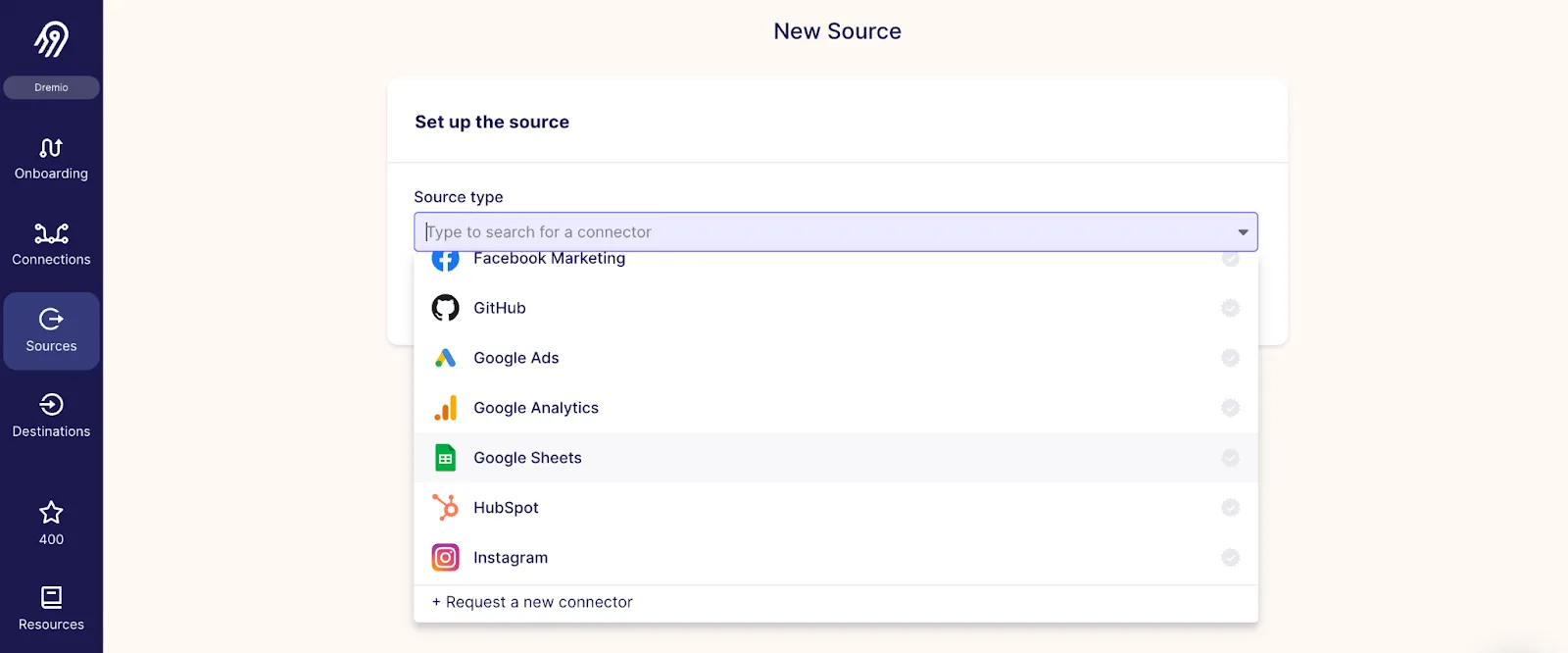Choose Google Analytics connector option
The width and height of the screenshot is (1568, 653).
(x=535, y=408)
